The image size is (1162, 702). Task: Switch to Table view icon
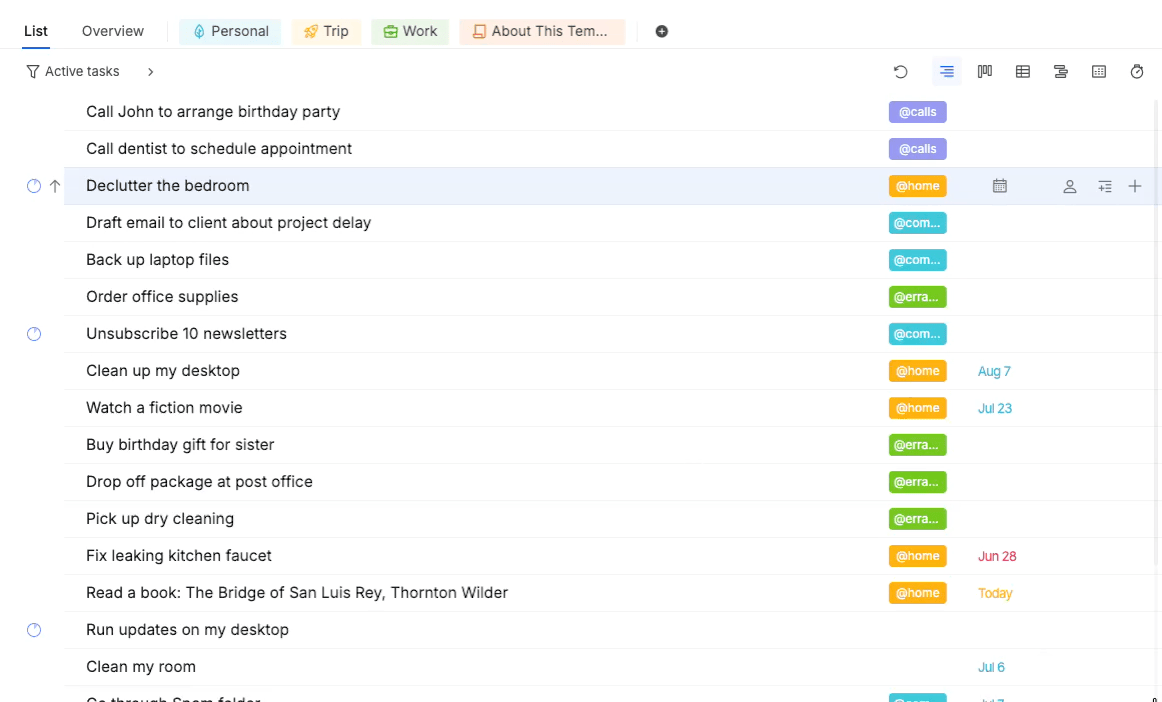pos(1023,72)
